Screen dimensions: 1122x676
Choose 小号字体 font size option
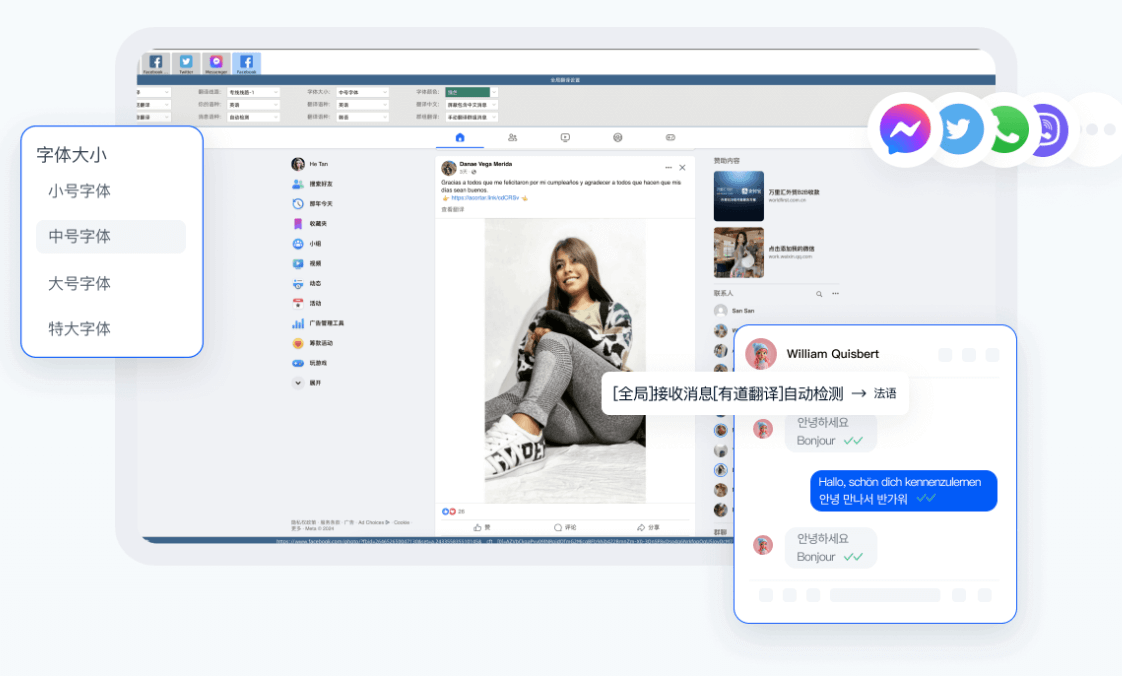pos(80,191)
